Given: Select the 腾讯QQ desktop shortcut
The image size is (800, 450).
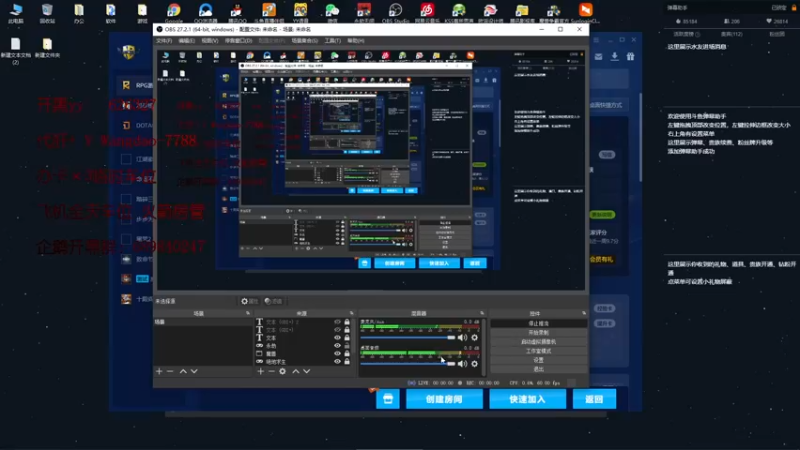Looking at the screenshot, I should coord(237,13).
